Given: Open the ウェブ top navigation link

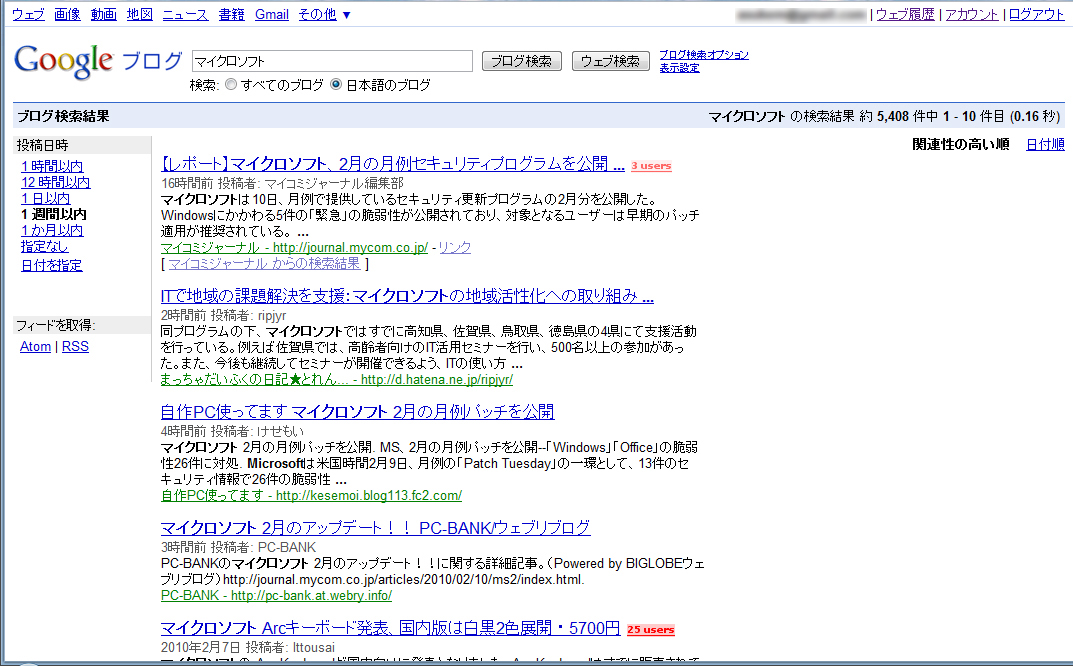Looking at the screenshot, I should (29, 14).
